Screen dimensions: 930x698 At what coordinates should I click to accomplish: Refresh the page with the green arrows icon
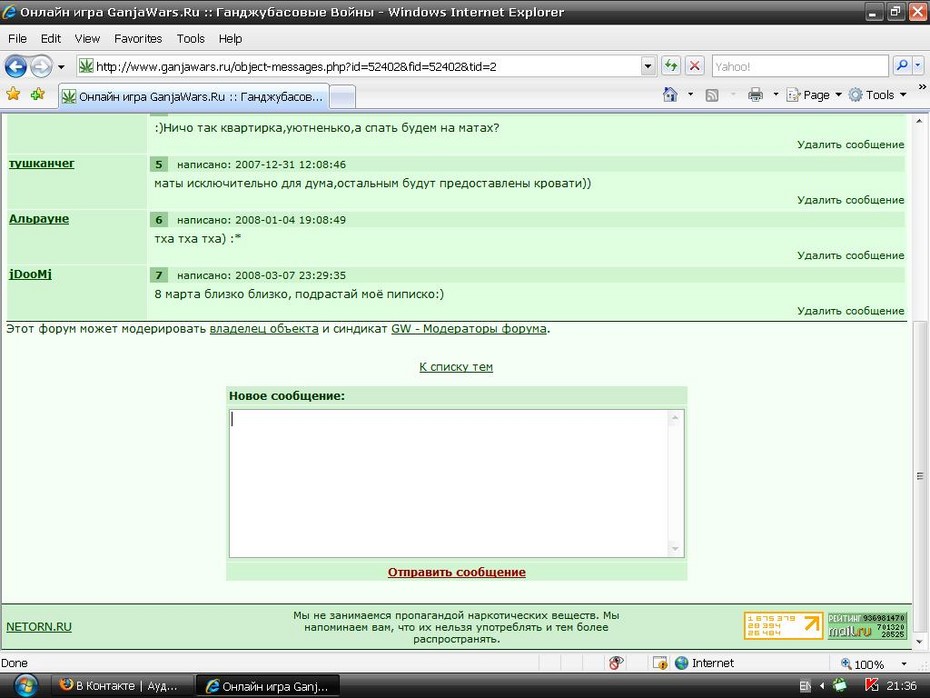(671, 66)
